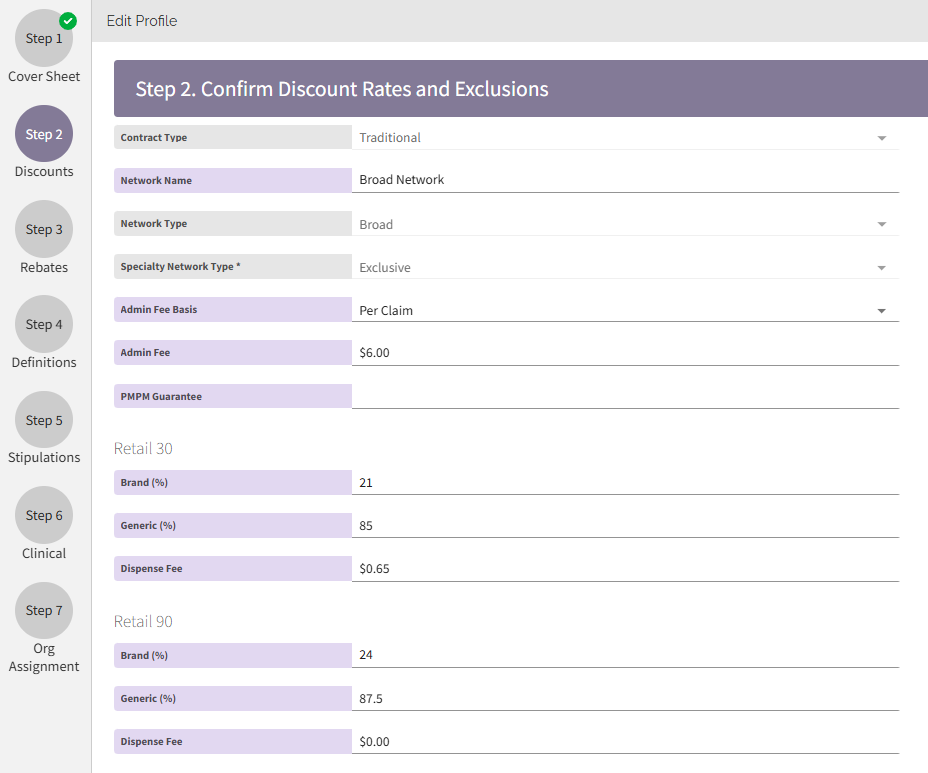Open the Contract Type dropdown
Image resolution: width=928 pixels, height=773 pixels.
(882, 137)
